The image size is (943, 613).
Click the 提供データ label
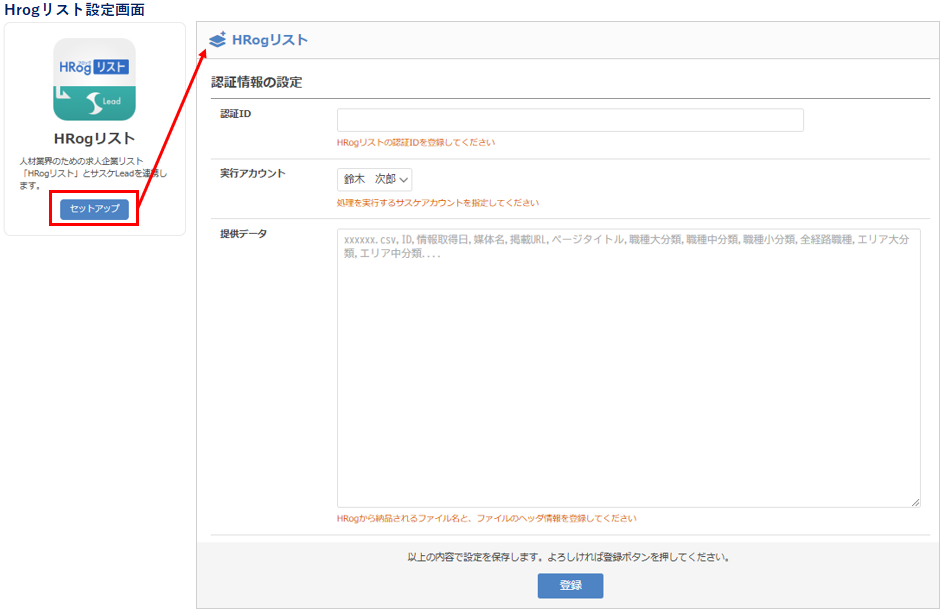(244, 233)
